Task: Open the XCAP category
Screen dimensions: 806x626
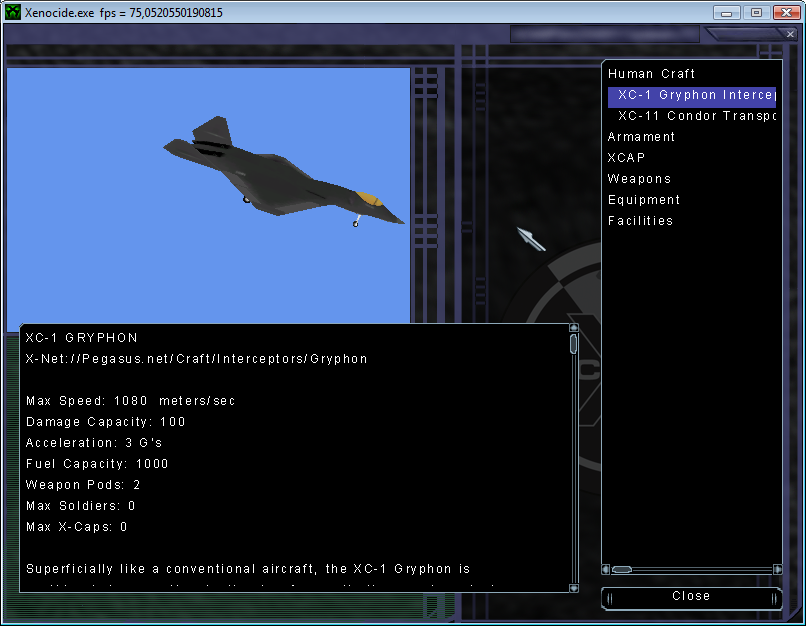Action: click(x=626, y=158)
